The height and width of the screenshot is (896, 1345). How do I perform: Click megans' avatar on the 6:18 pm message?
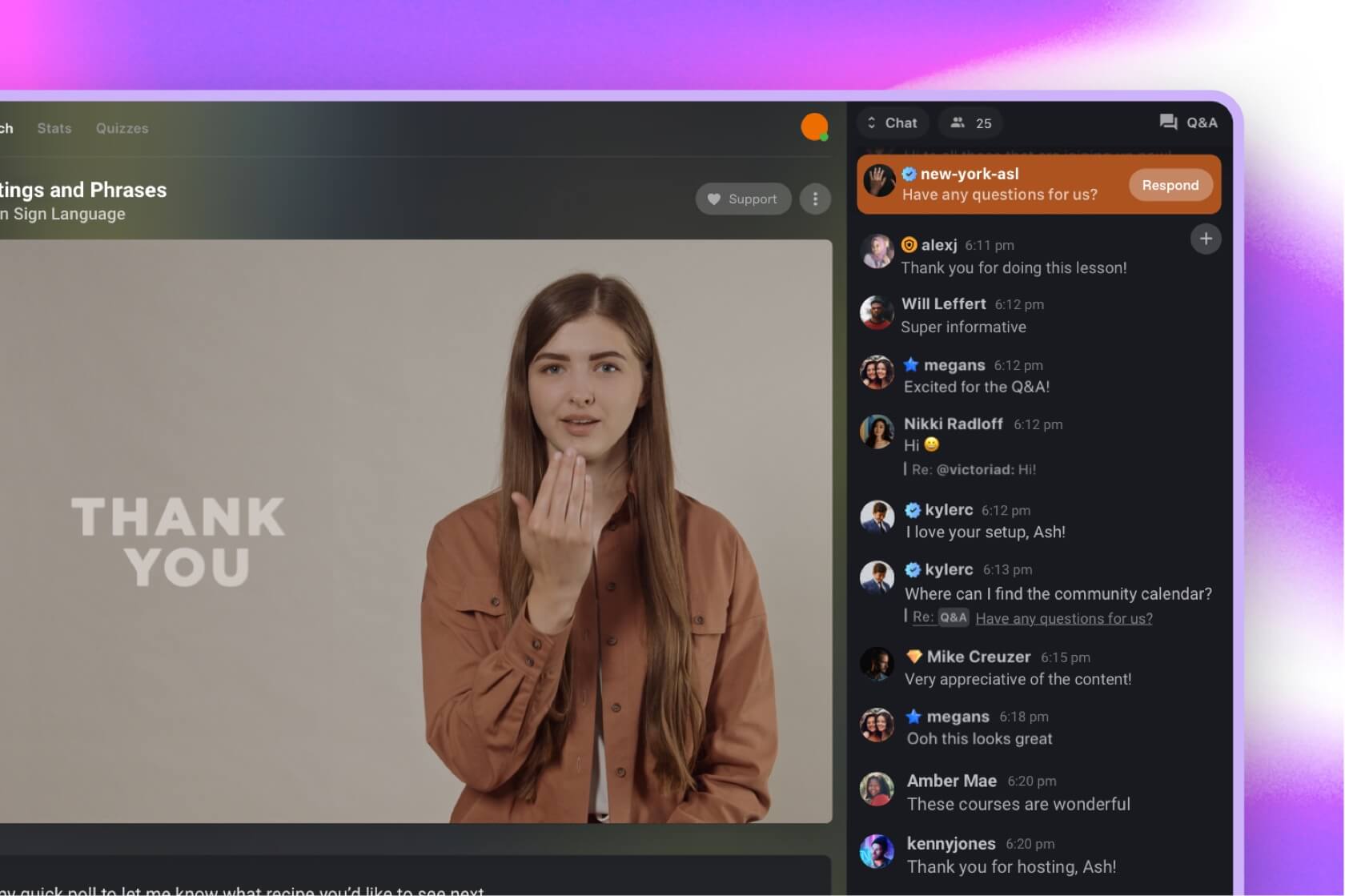click(877, 724)
